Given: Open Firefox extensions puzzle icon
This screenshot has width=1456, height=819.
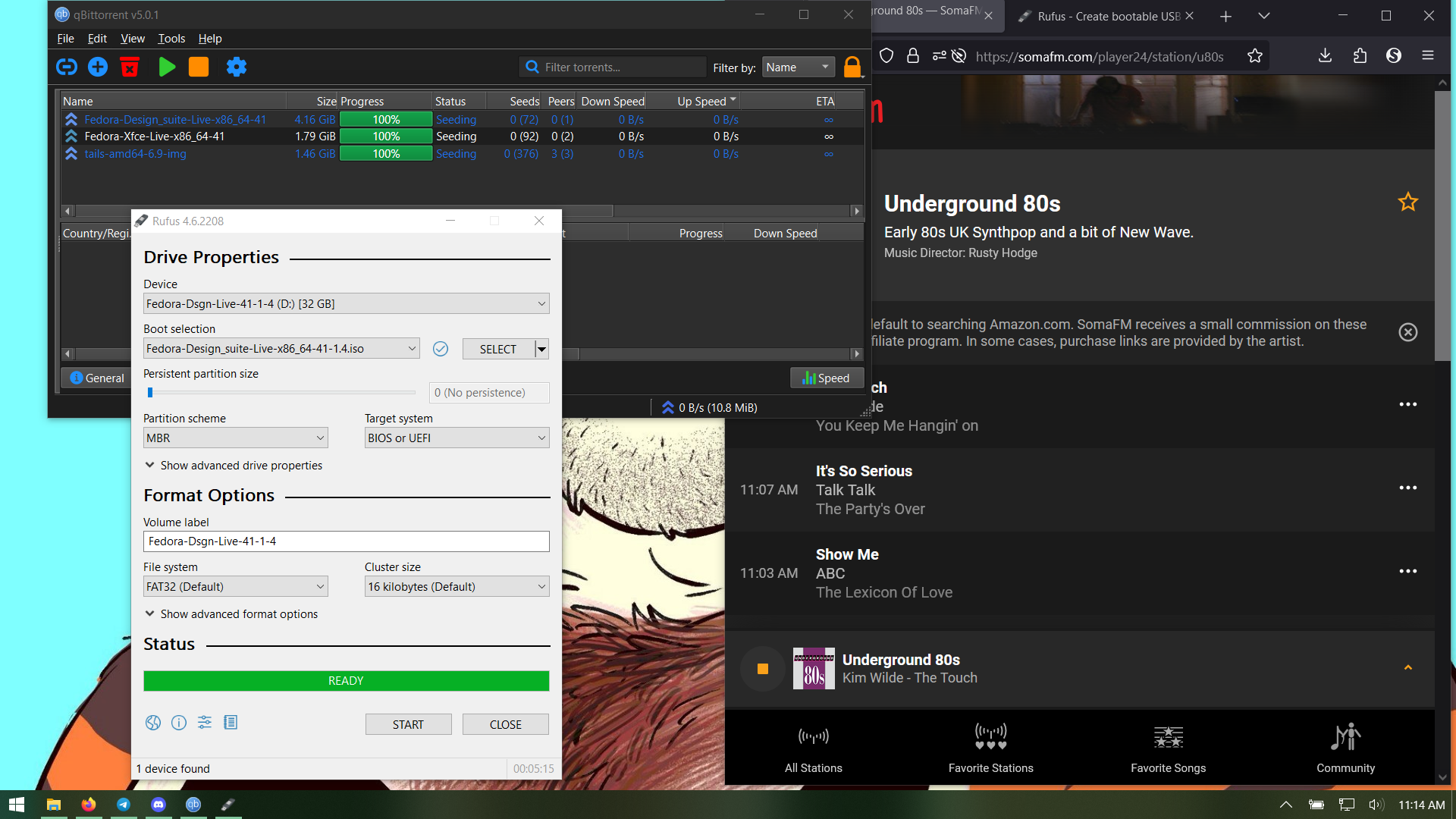Looking at the screenshot, I should coord(1360,56).
